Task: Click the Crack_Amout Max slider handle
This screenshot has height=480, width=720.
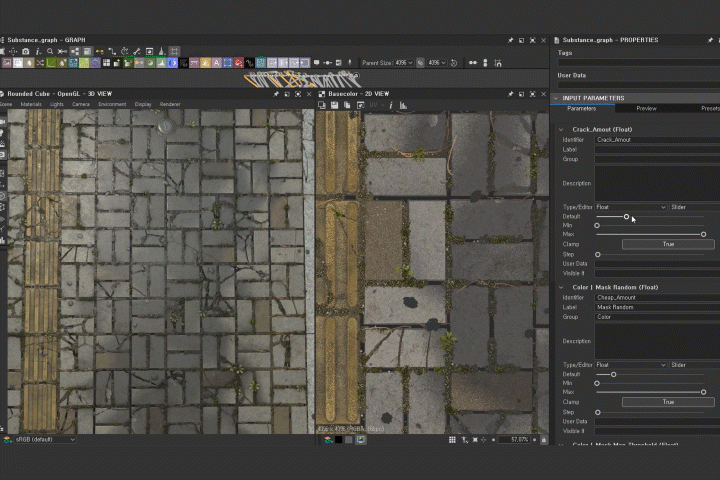Action: point(703,234)
